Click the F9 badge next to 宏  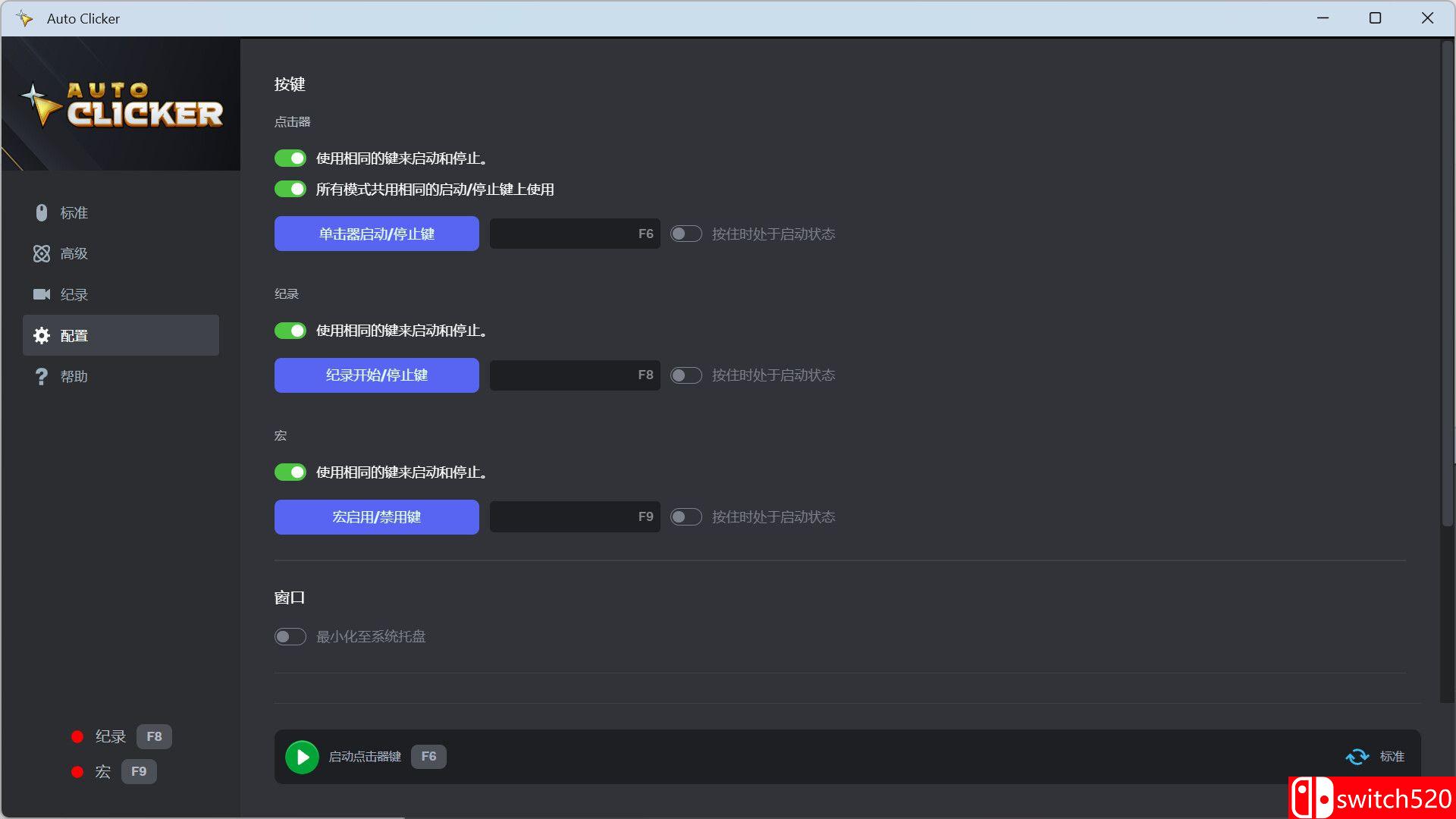(139, 771)
